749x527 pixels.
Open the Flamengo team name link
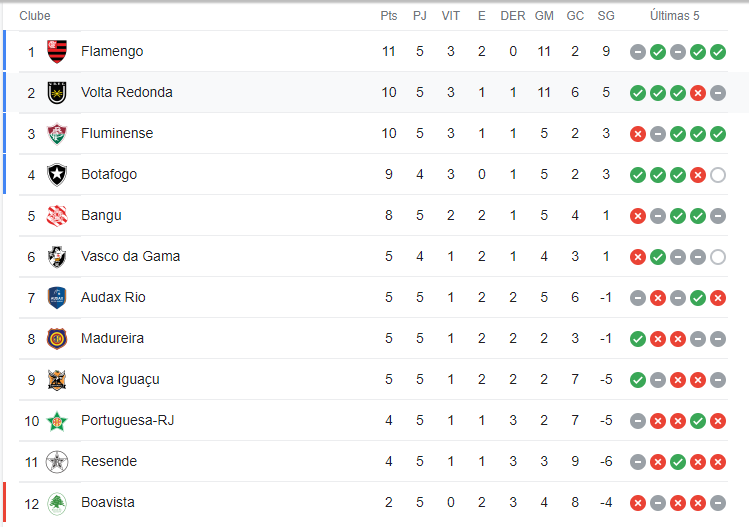(112, 51)
